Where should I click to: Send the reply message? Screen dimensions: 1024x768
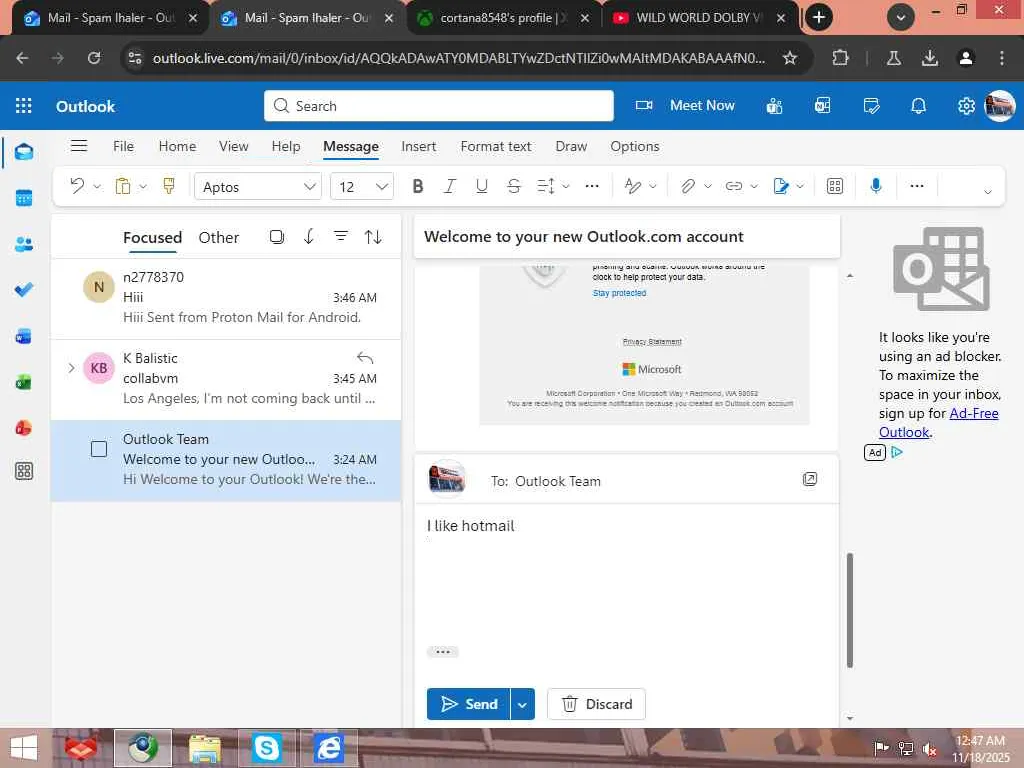[468, 704]
